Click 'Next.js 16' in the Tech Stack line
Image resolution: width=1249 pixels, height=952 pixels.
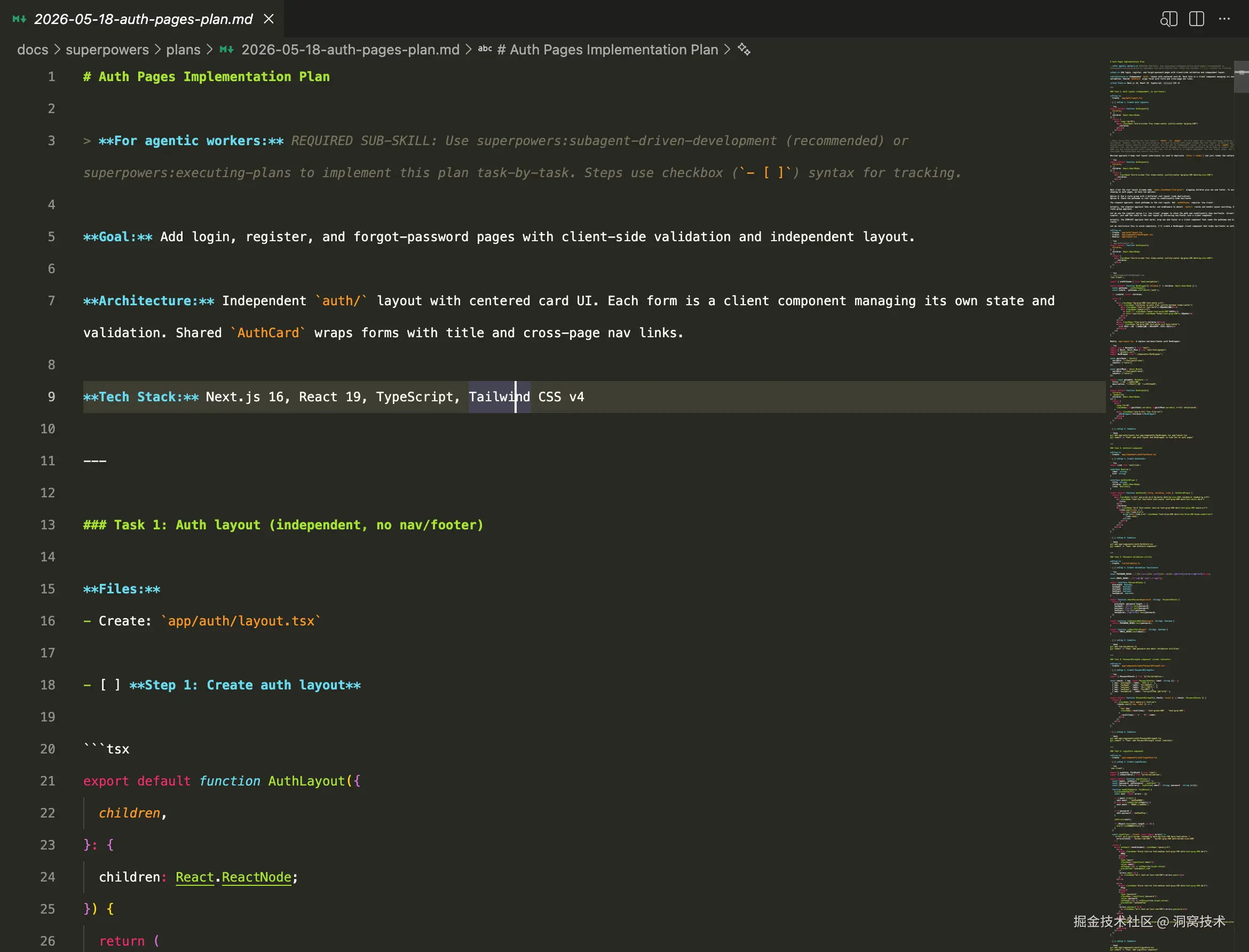[244, 396]
